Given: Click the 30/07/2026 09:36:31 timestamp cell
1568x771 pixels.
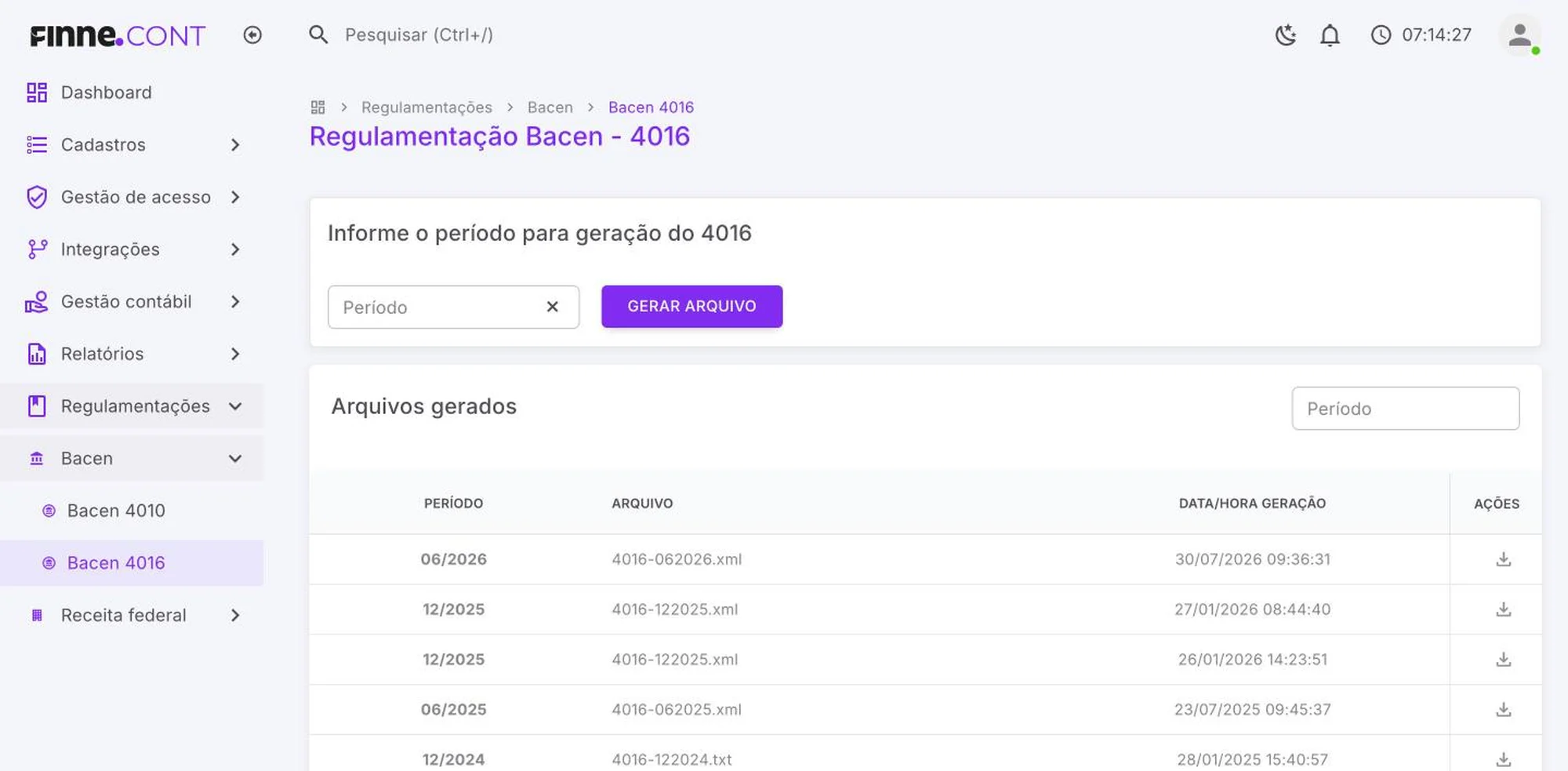Looking at the screenshot, I should [x=1252, y=559].
